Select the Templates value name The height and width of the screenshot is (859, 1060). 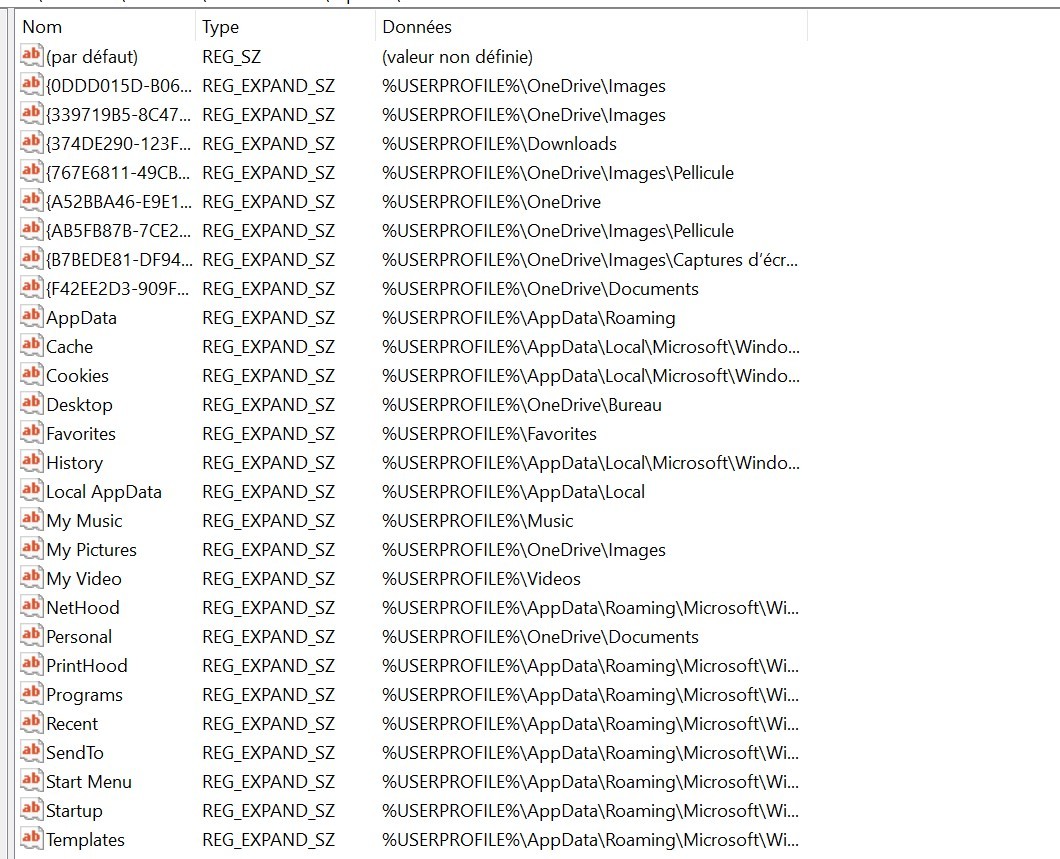[85, 840]
